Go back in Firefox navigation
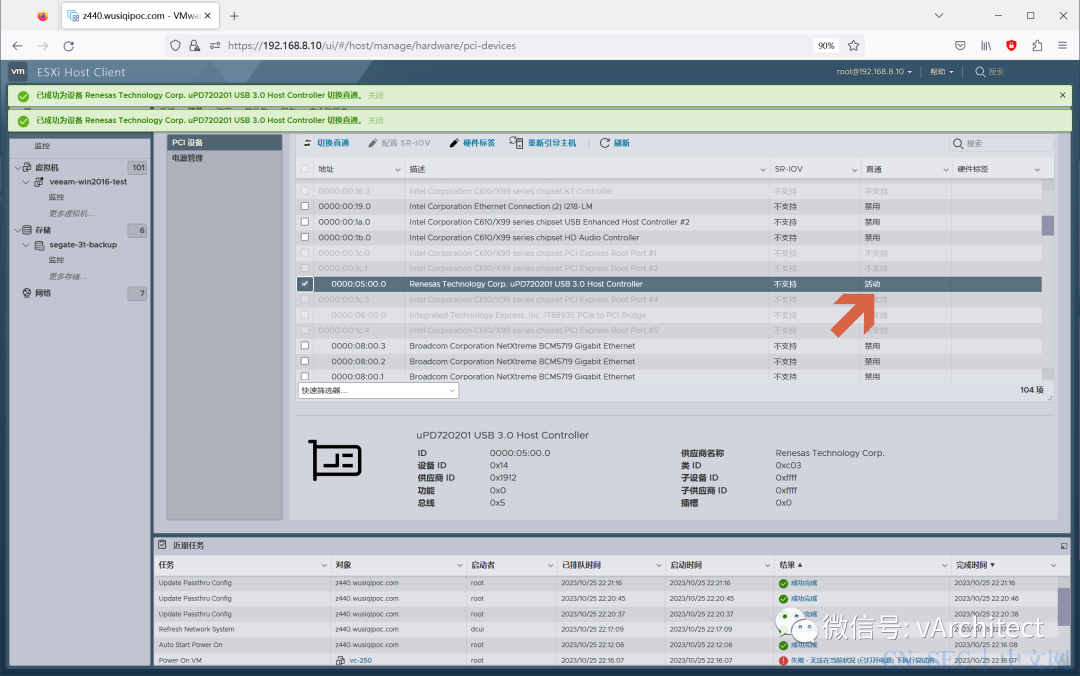1080x676 pixels. coord(17,45)
